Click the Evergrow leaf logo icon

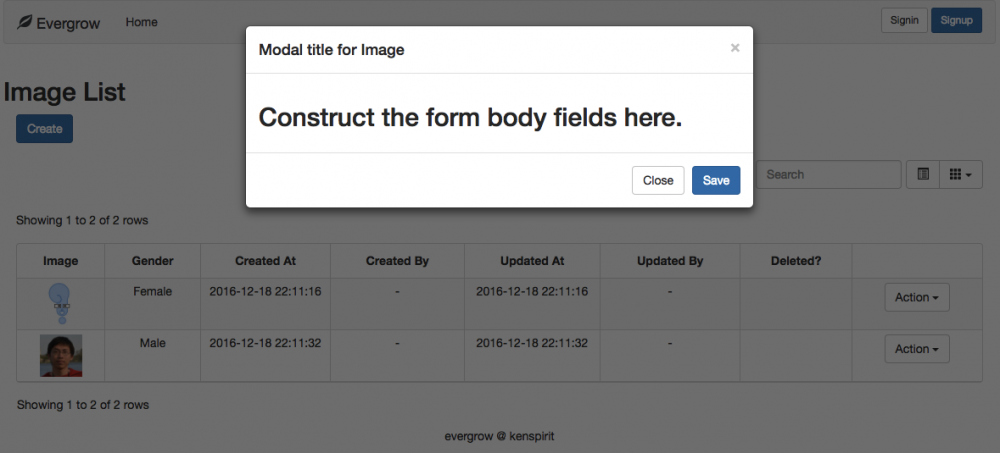pyautogui.click(x=25, y=22)
